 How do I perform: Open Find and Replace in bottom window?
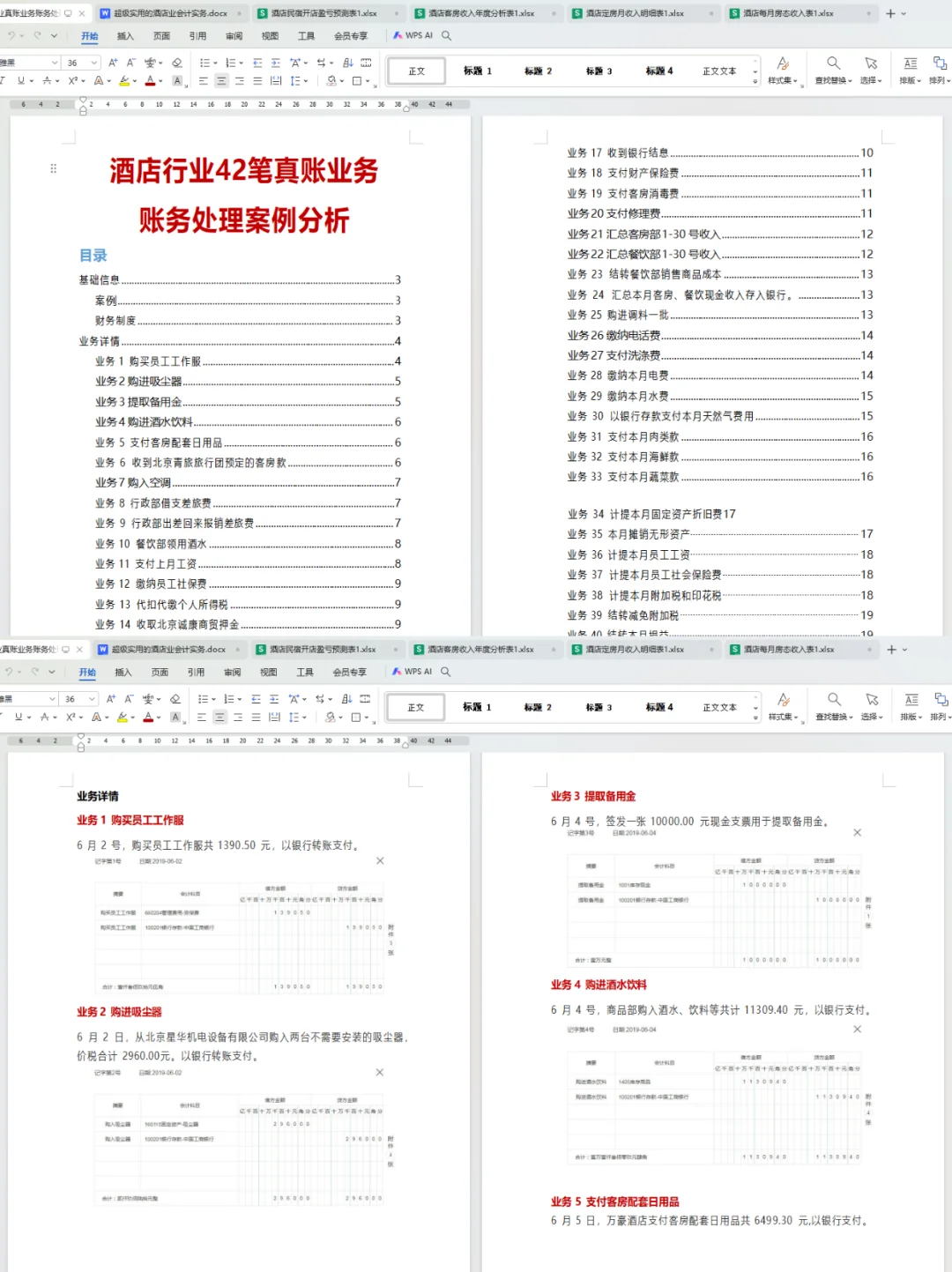(x=834, y=706)
